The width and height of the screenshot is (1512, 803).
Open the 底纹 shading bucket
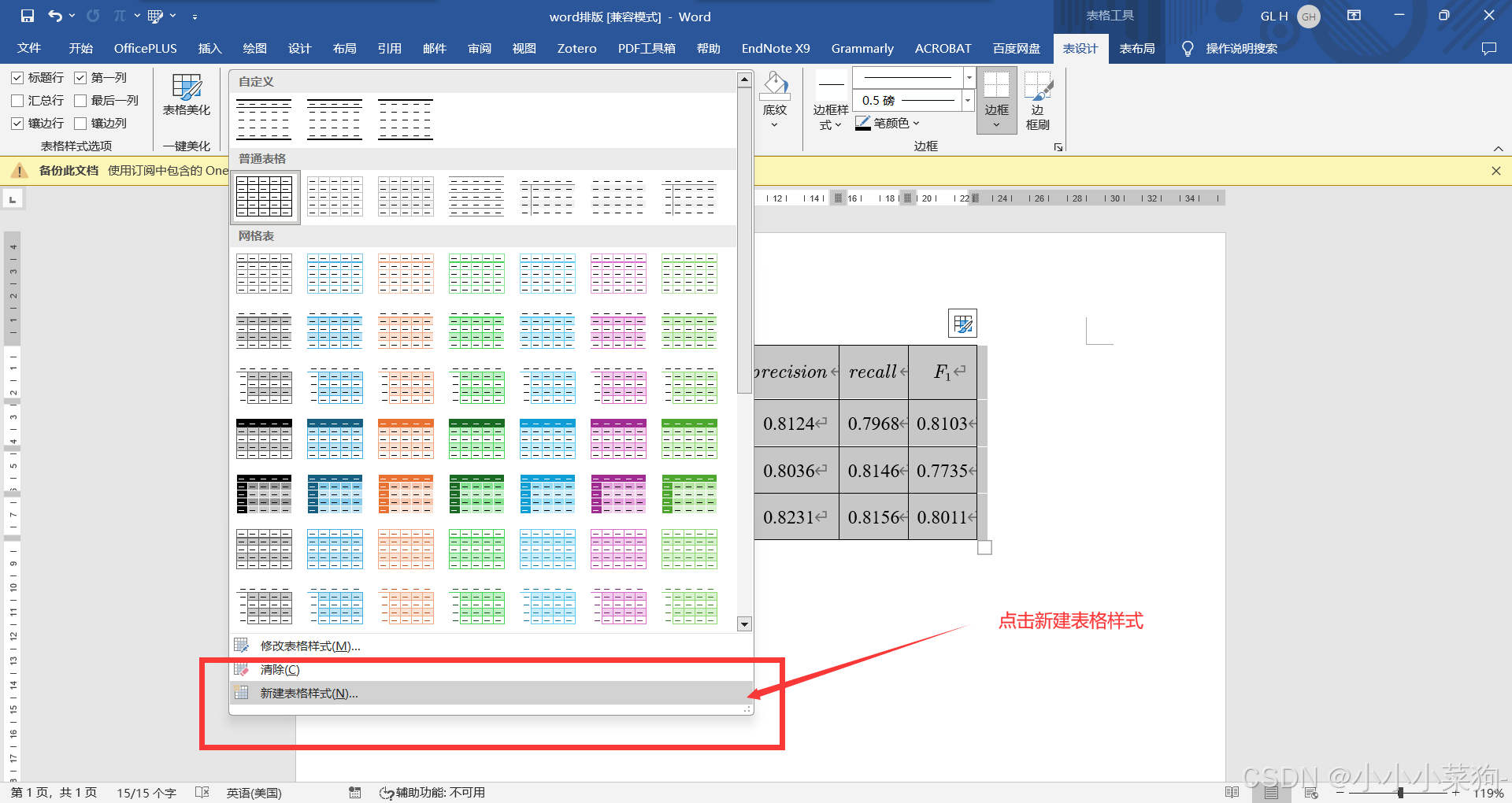pos(775,86)
